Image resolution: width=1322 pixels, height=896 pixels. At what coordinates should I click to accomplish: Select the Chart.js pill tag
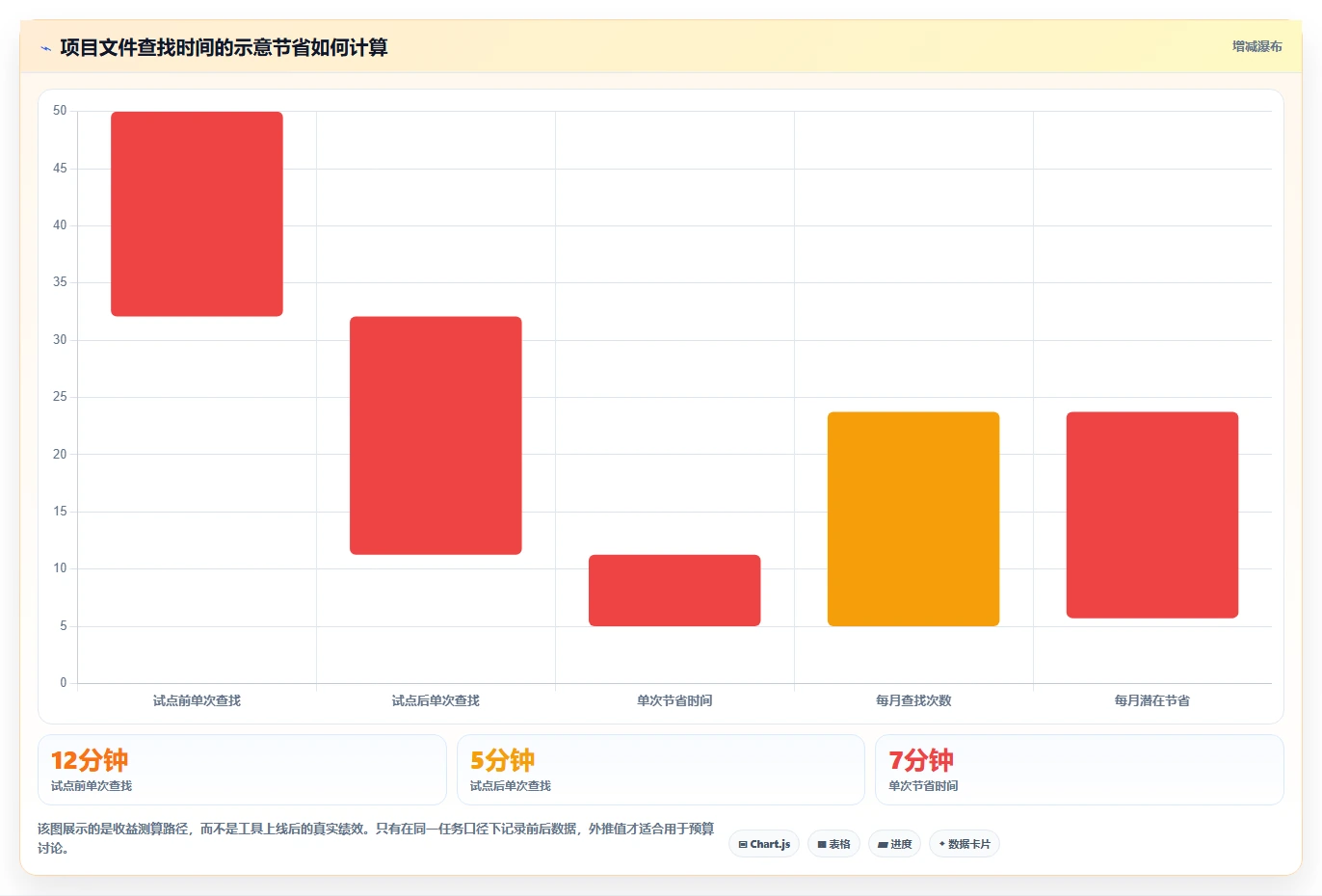(764, 844)
